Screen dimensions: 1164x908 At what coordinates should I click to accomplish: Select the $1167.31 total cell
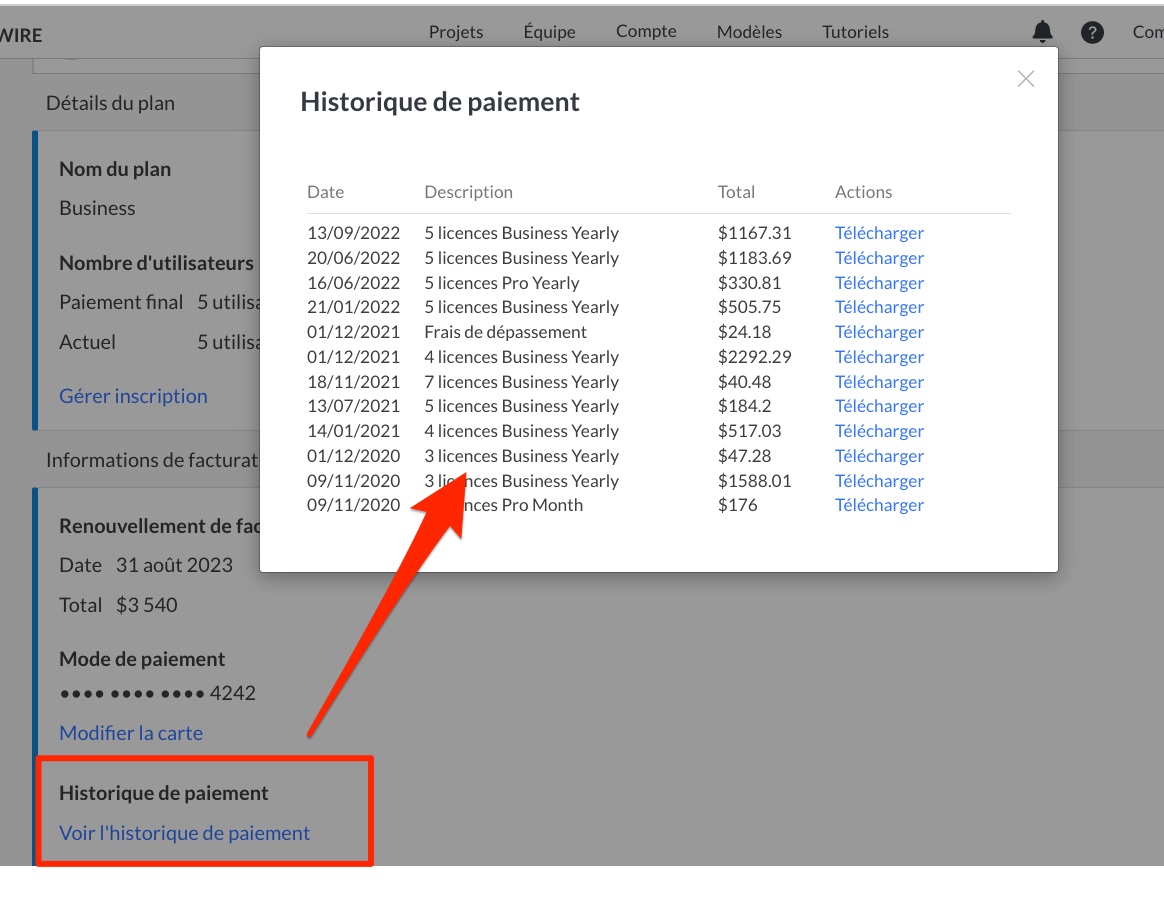(754, 233)
